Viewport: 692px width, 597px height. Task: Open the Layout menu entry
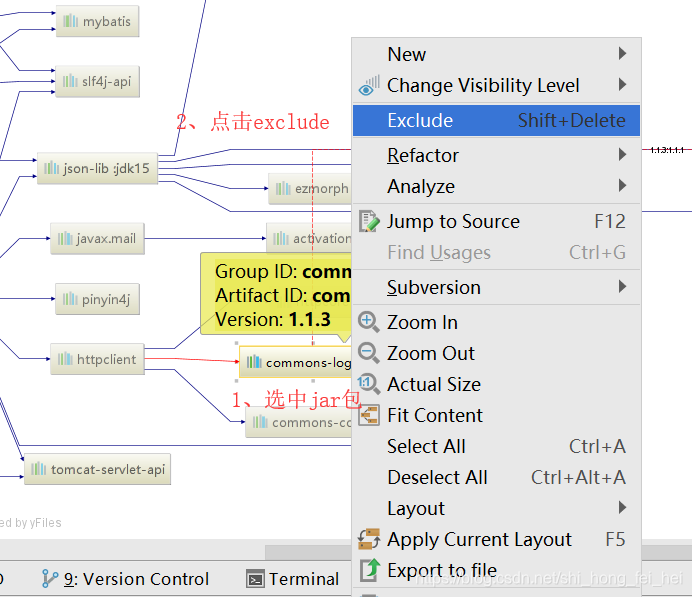tap(496, 508)
